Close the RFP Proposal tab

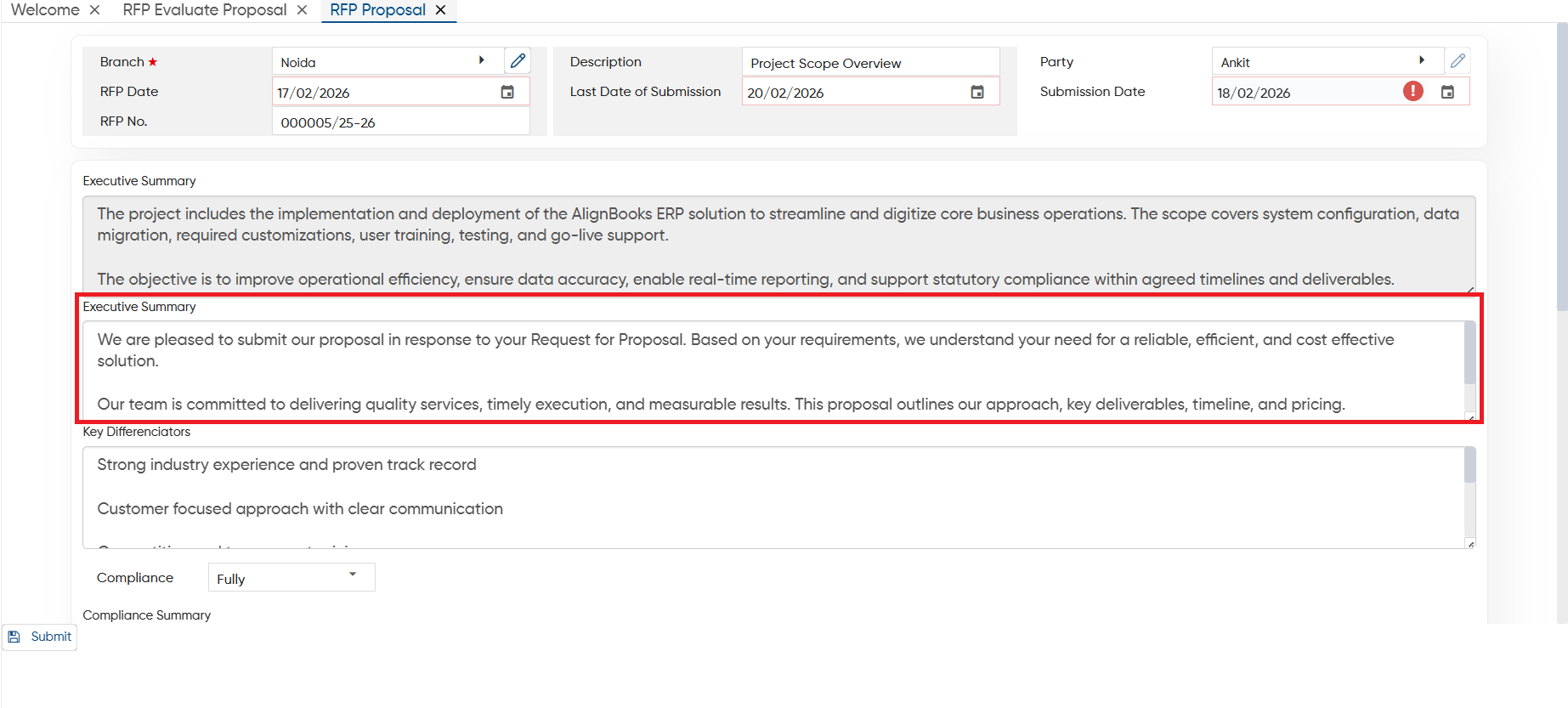click(440, 10)
